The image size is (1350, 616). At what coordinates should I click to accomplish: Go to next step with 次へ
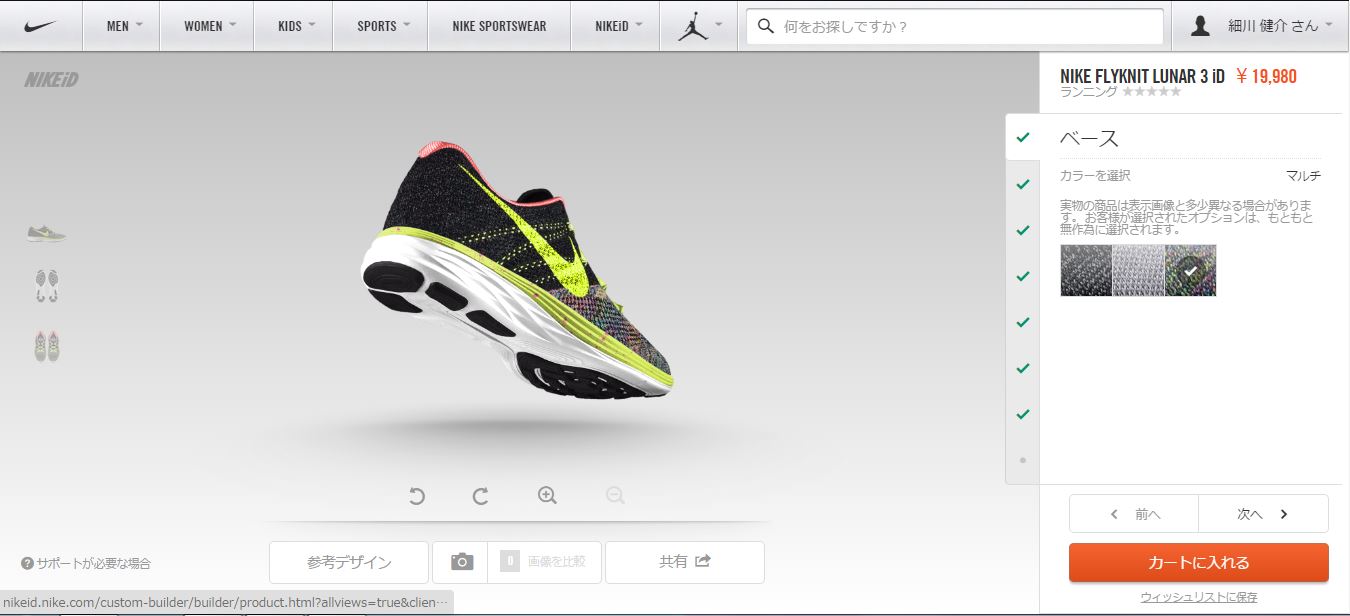pos(1264,514)
